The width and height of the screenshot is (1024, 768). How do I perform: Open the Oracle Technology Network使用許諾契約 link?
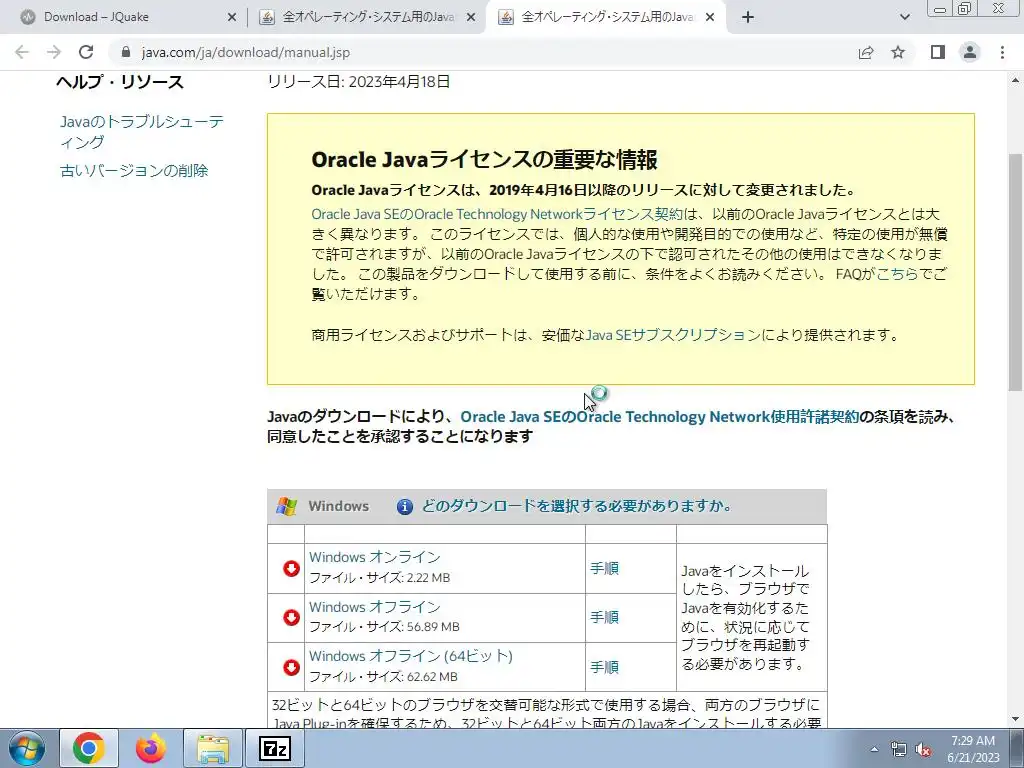click(x=660, y=417)
